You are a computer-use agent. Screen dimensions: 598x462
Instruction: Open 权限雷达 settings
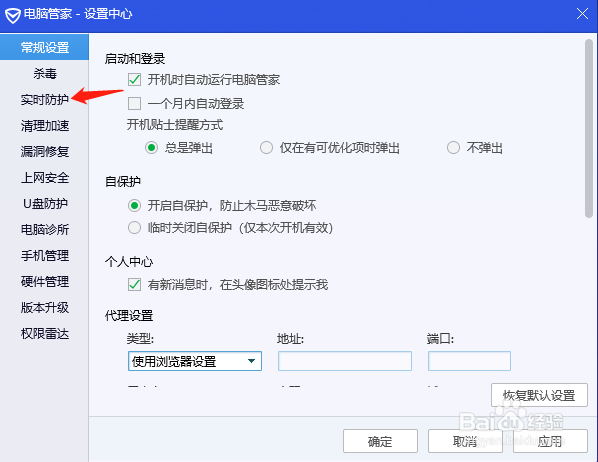tap(45, 333)
